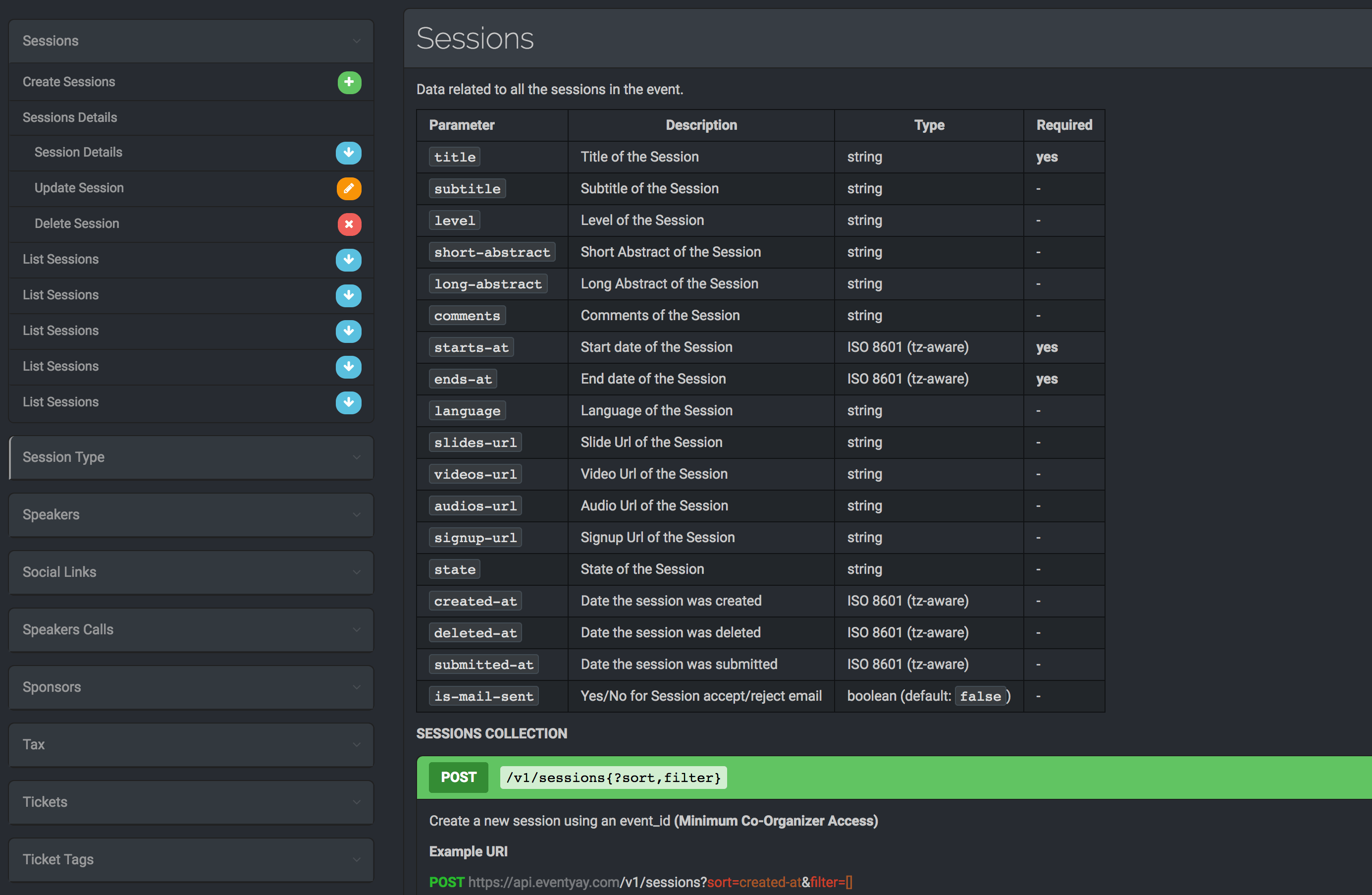The image size is (1372, 895).
Task: Click the /v1/sessions{?sort,filter} endpoint path
Action: (613, 778)
